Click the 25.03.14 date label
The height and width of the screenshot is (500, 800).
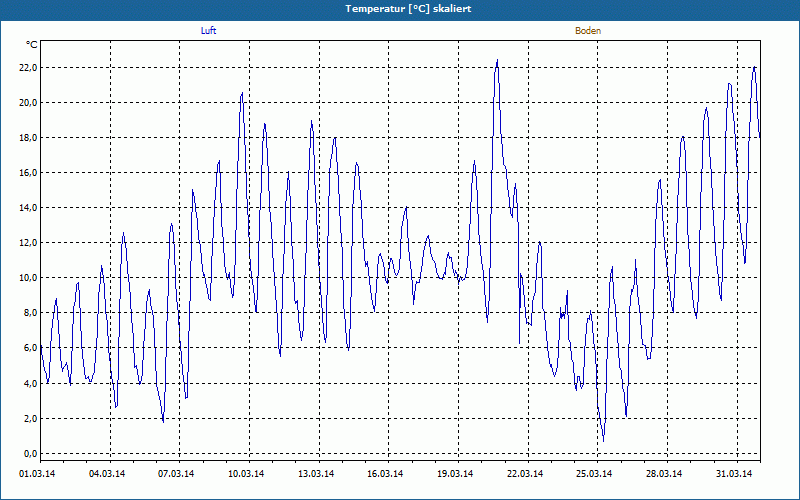(594, 474)
